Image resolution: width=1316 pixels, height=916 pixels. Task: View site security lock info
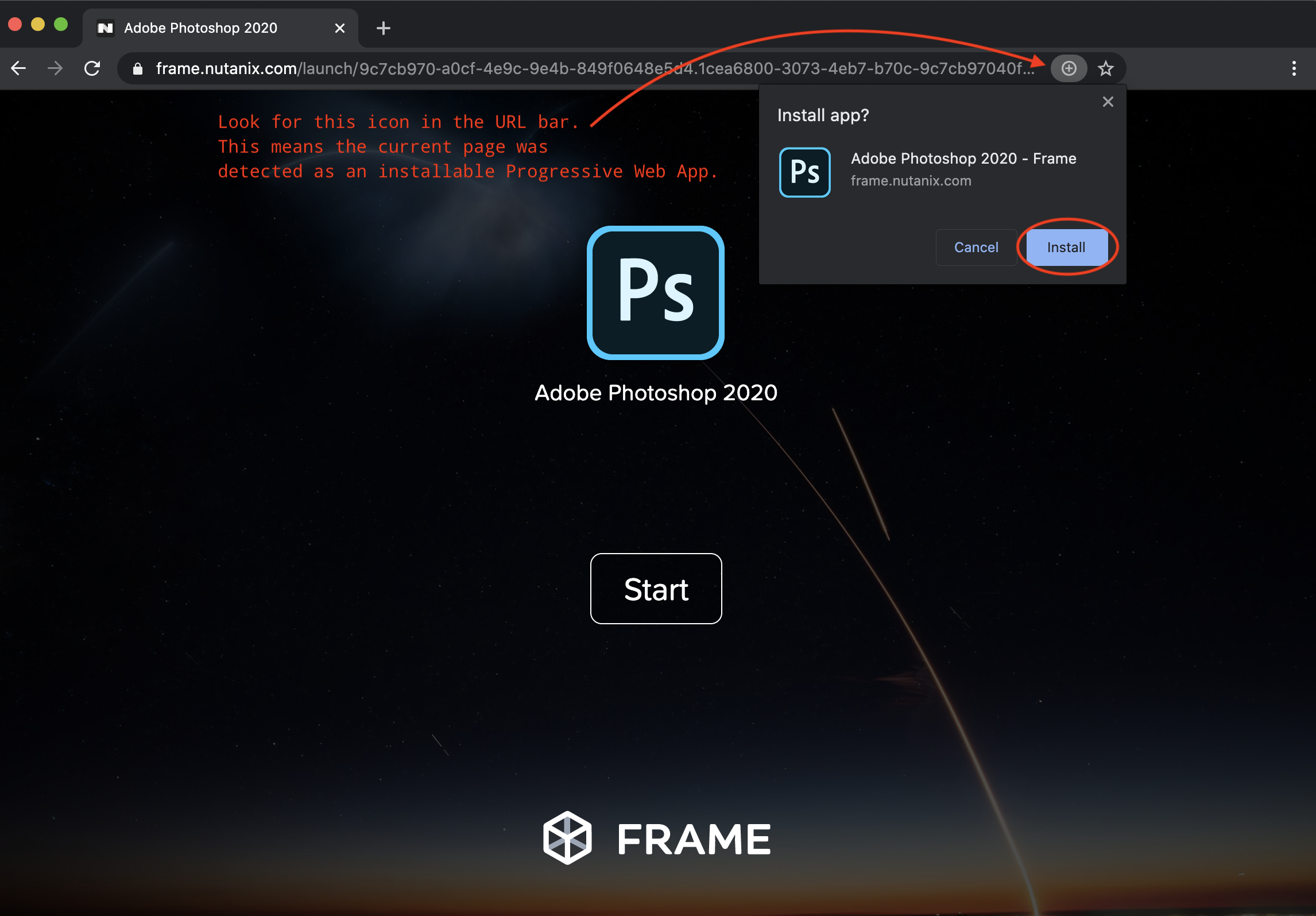(x=138, y=69)
